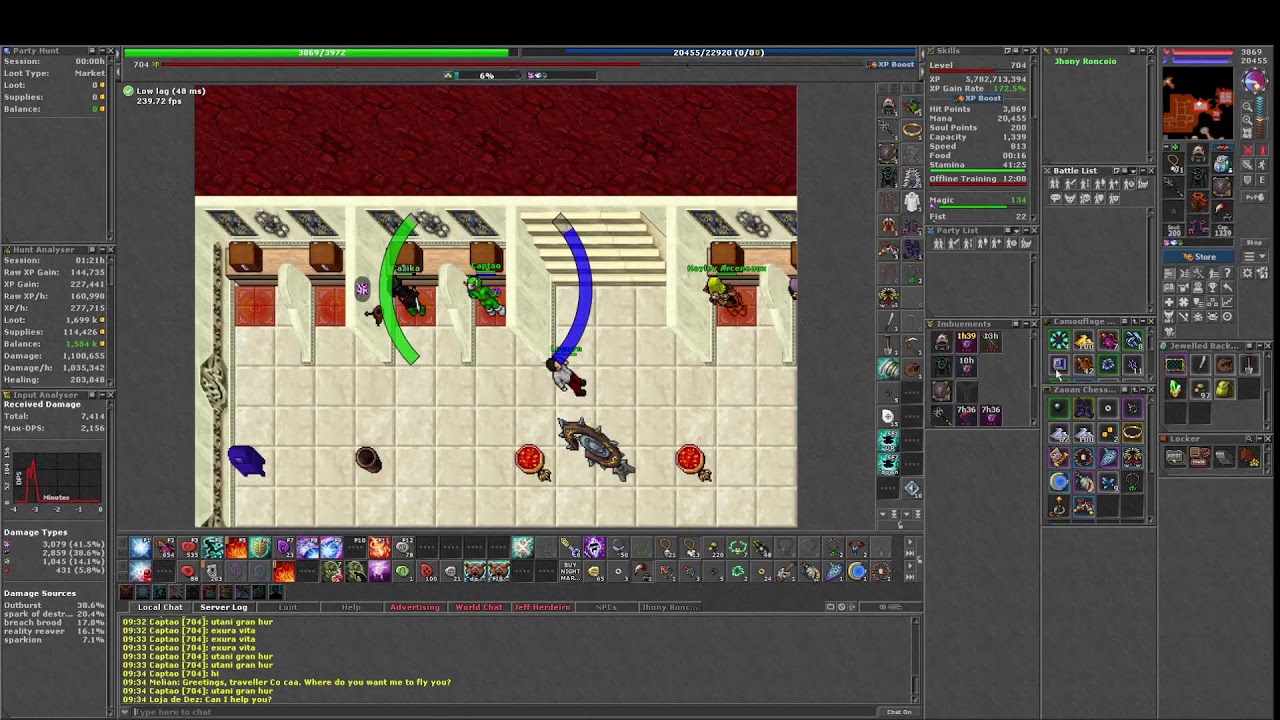Toggle shield party filter in Battle List

(1099, 198)
